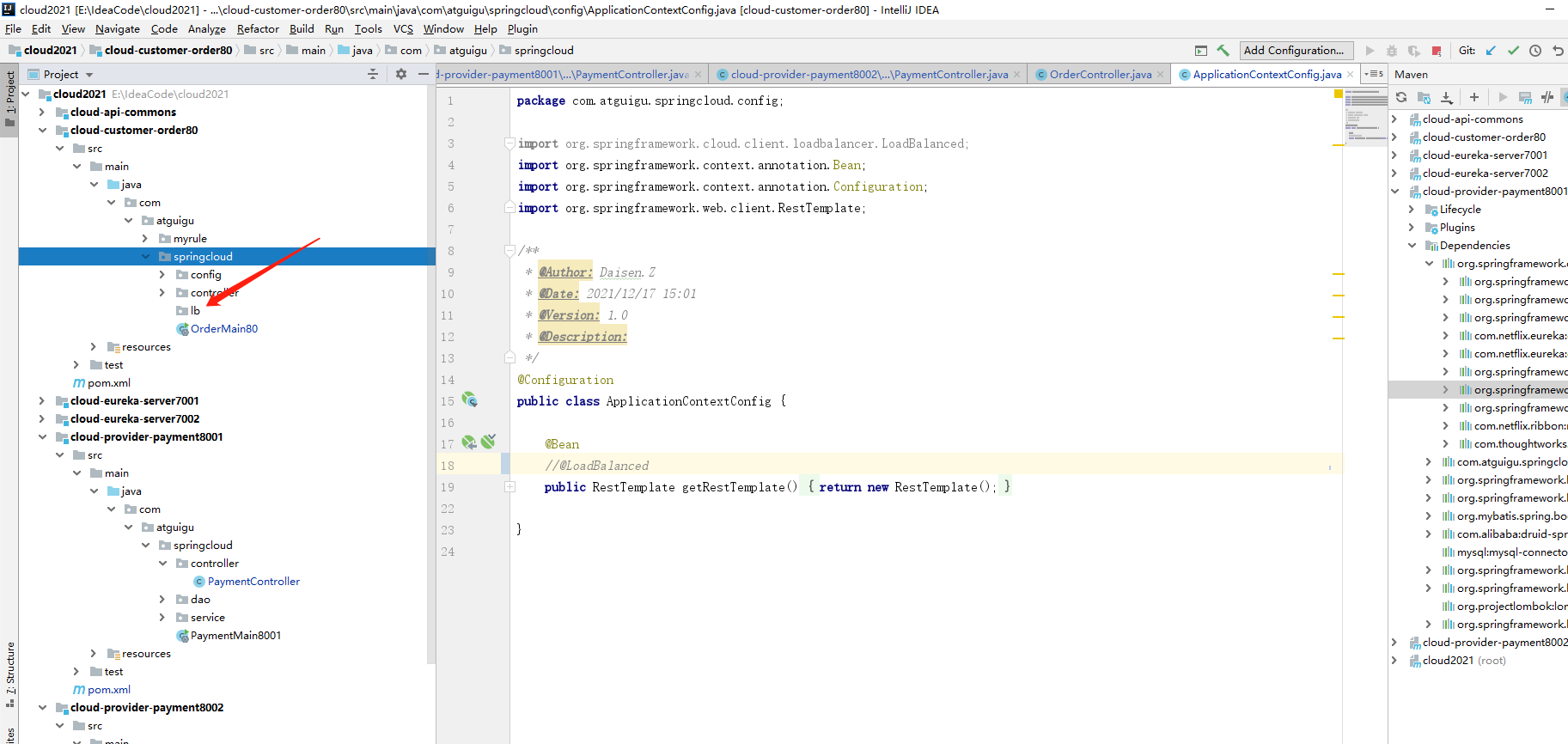Screen dimensions: 1568x744
Task: Open Git history clock icon
Action: click(x=1535, y=51)
